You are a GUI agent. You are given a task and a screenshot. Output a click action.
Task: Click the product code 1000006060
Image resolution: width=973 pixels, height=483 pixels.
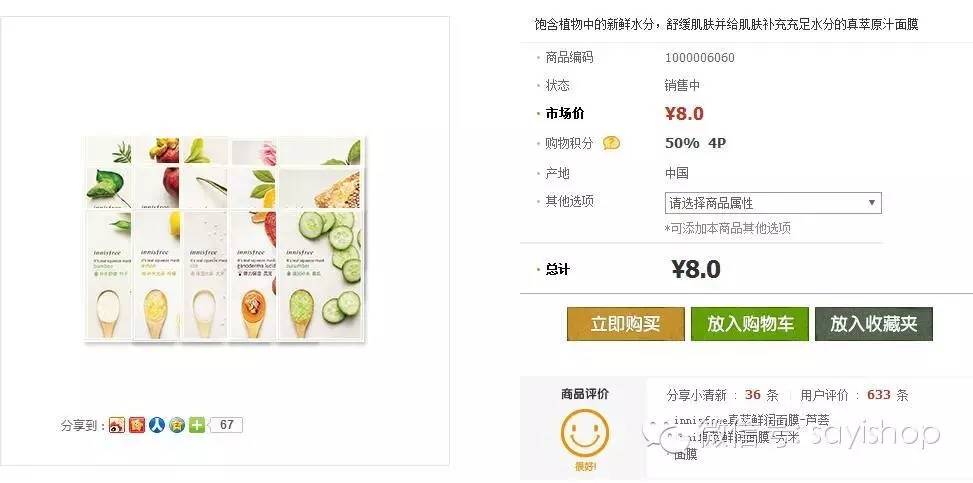699,58
